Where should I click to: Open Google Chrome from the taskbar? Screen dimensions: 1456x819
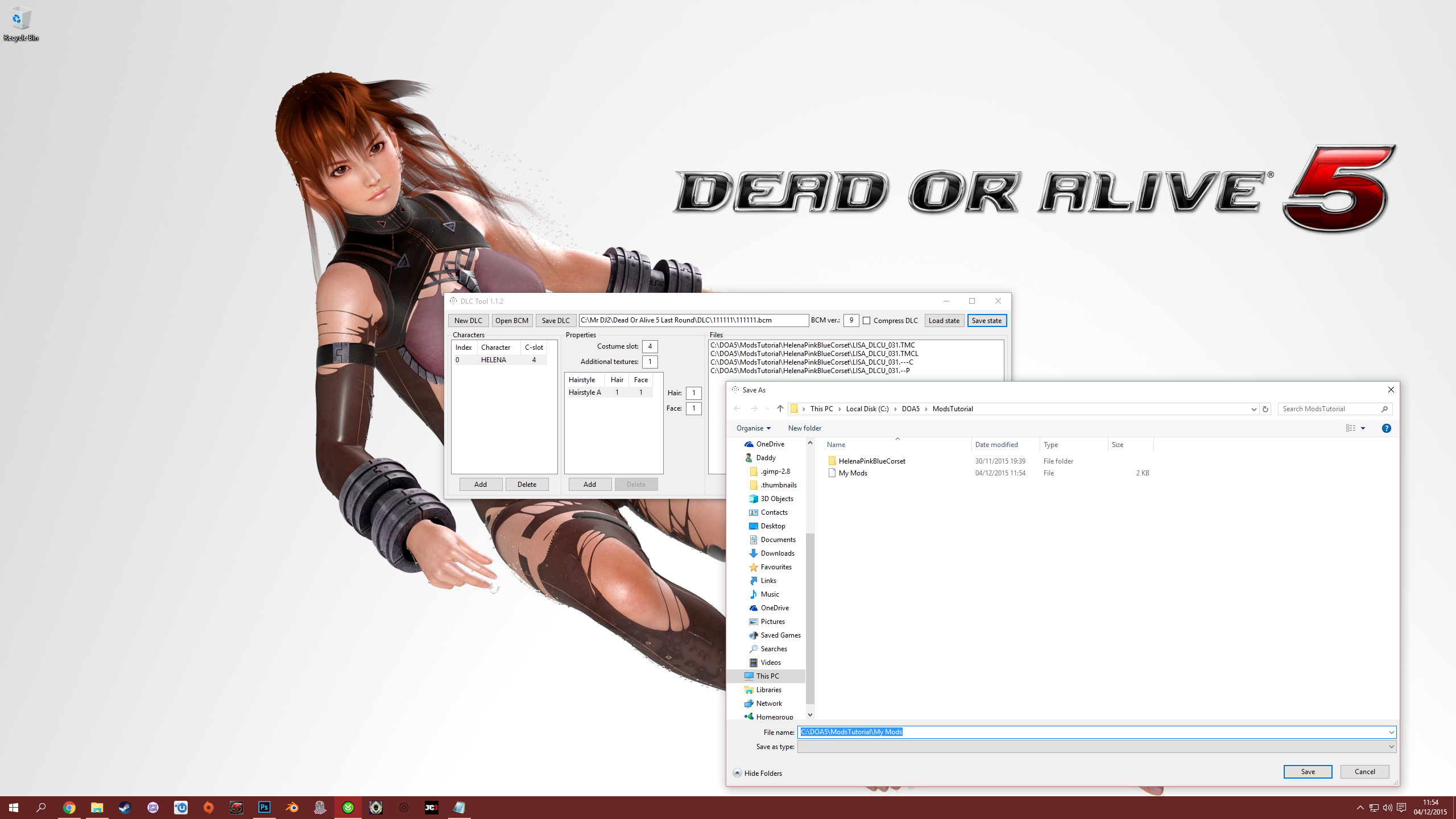(x=69, y=807)
